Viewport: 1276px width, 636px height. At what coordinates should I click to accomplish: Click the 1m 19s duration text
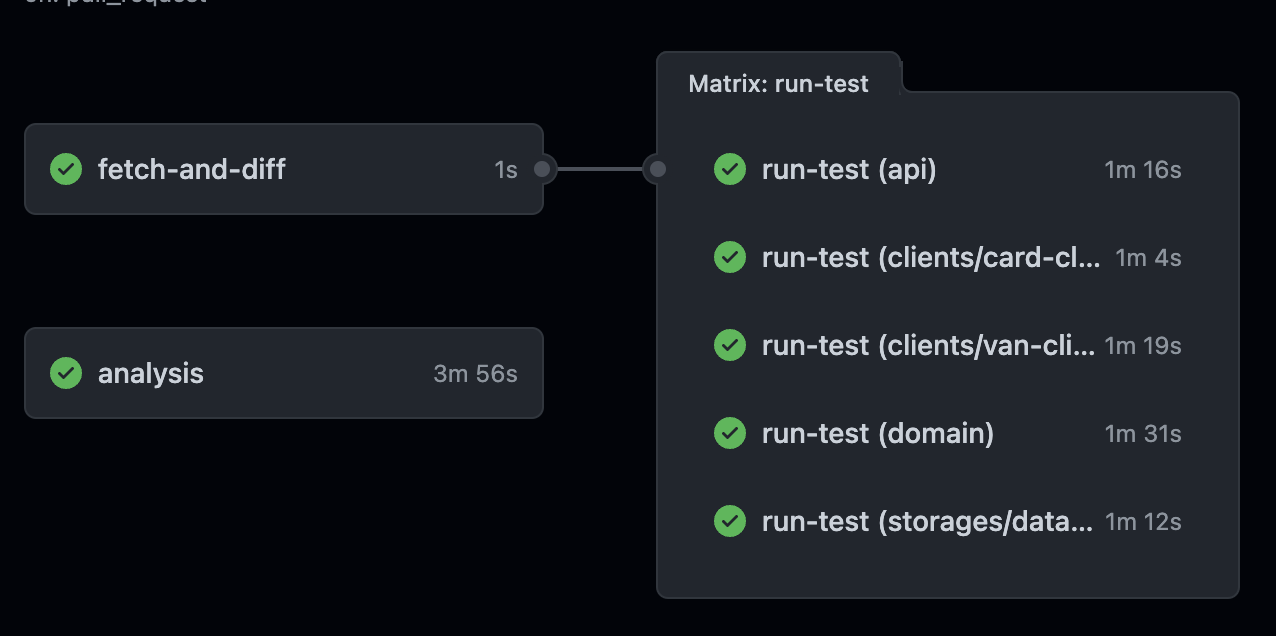pyautogui.click(x=1143, y=346)
